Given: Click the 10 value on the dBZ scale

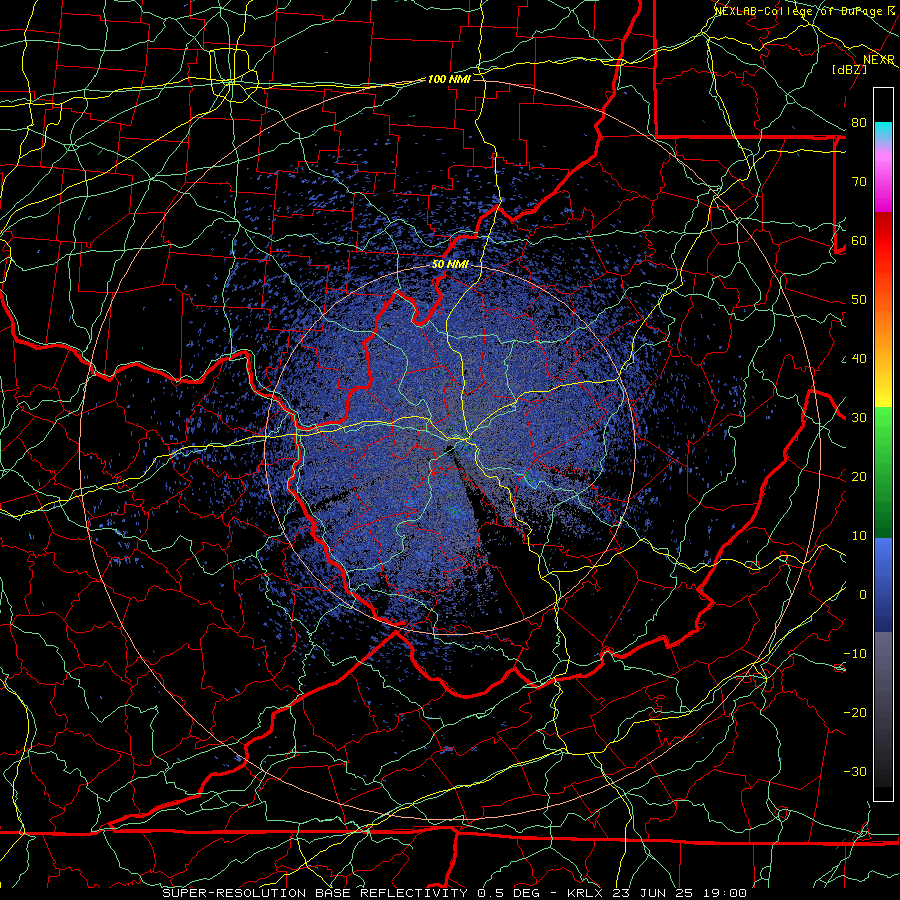Looking at the screenshot, I should click(x=859, y=536).
